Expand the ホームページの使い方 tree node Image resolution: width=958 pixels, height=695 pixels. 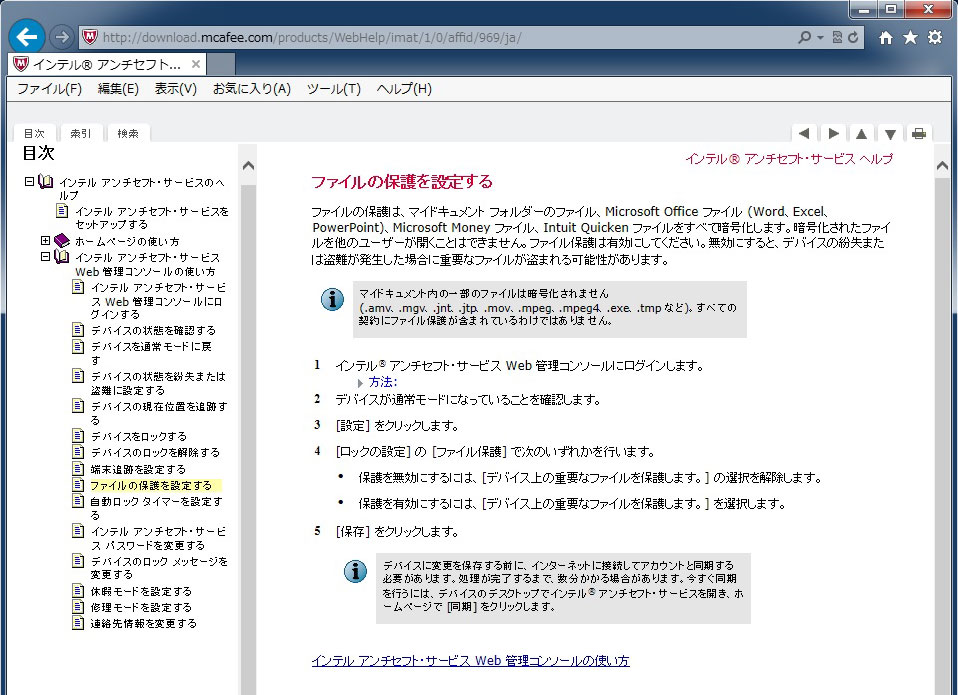[x=46, y=241]
